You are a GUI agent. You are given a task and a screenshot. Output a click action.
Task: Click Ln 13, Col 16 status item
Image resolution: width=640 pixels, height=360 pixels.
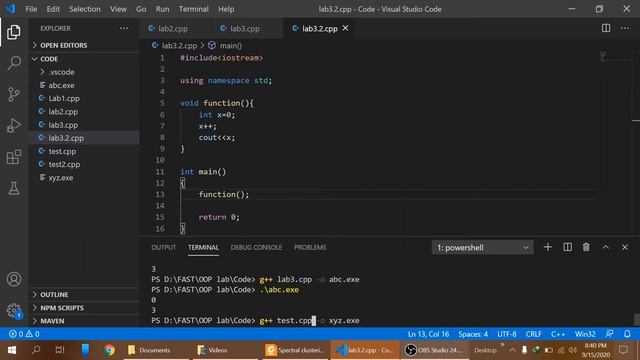point(428,334)
